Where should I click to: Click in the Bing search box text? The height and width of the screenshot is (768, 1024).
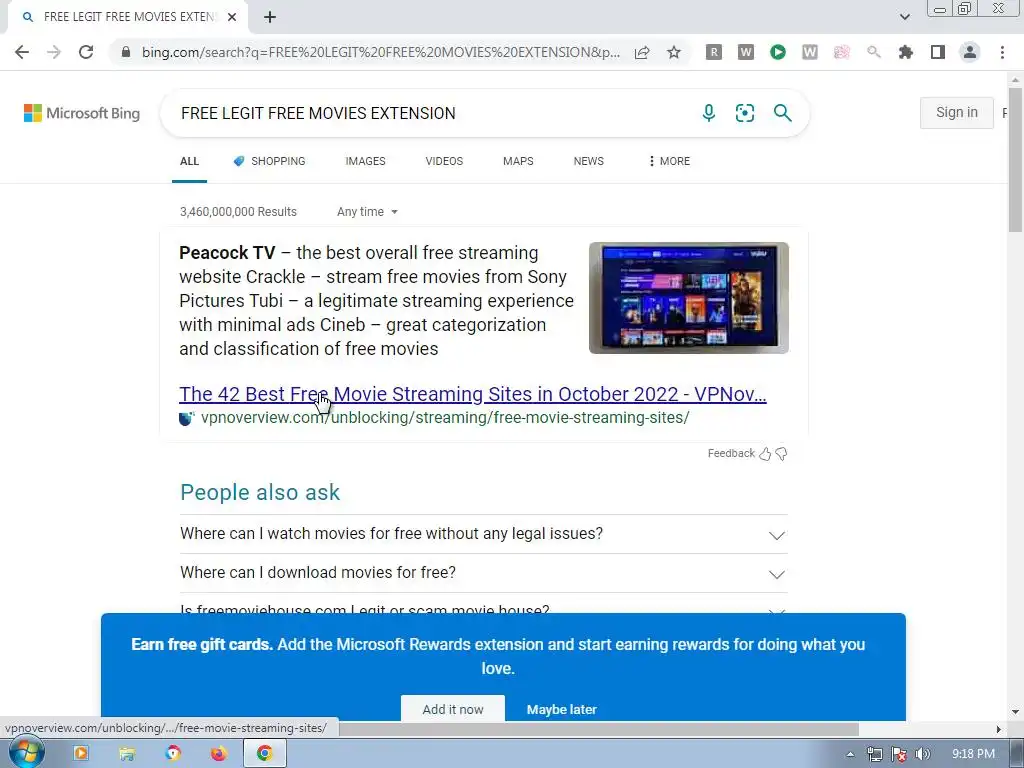pyautogui.click(x=318, y=113)
